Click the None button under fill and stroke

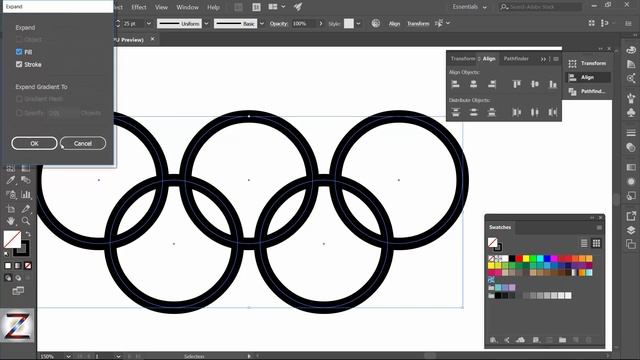pos(28,266)
